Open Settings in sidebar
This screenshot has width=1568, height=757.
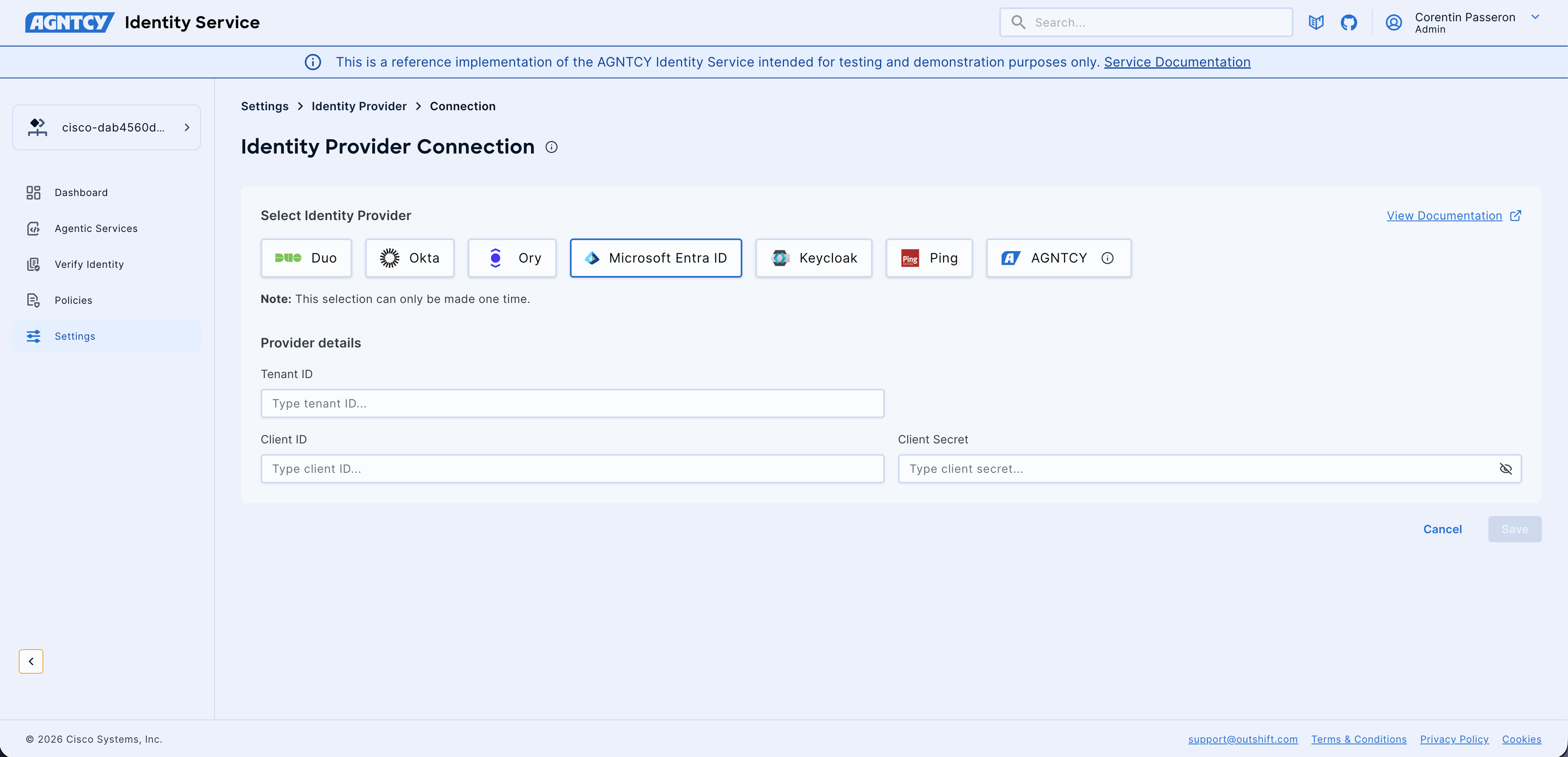point(107,336)
